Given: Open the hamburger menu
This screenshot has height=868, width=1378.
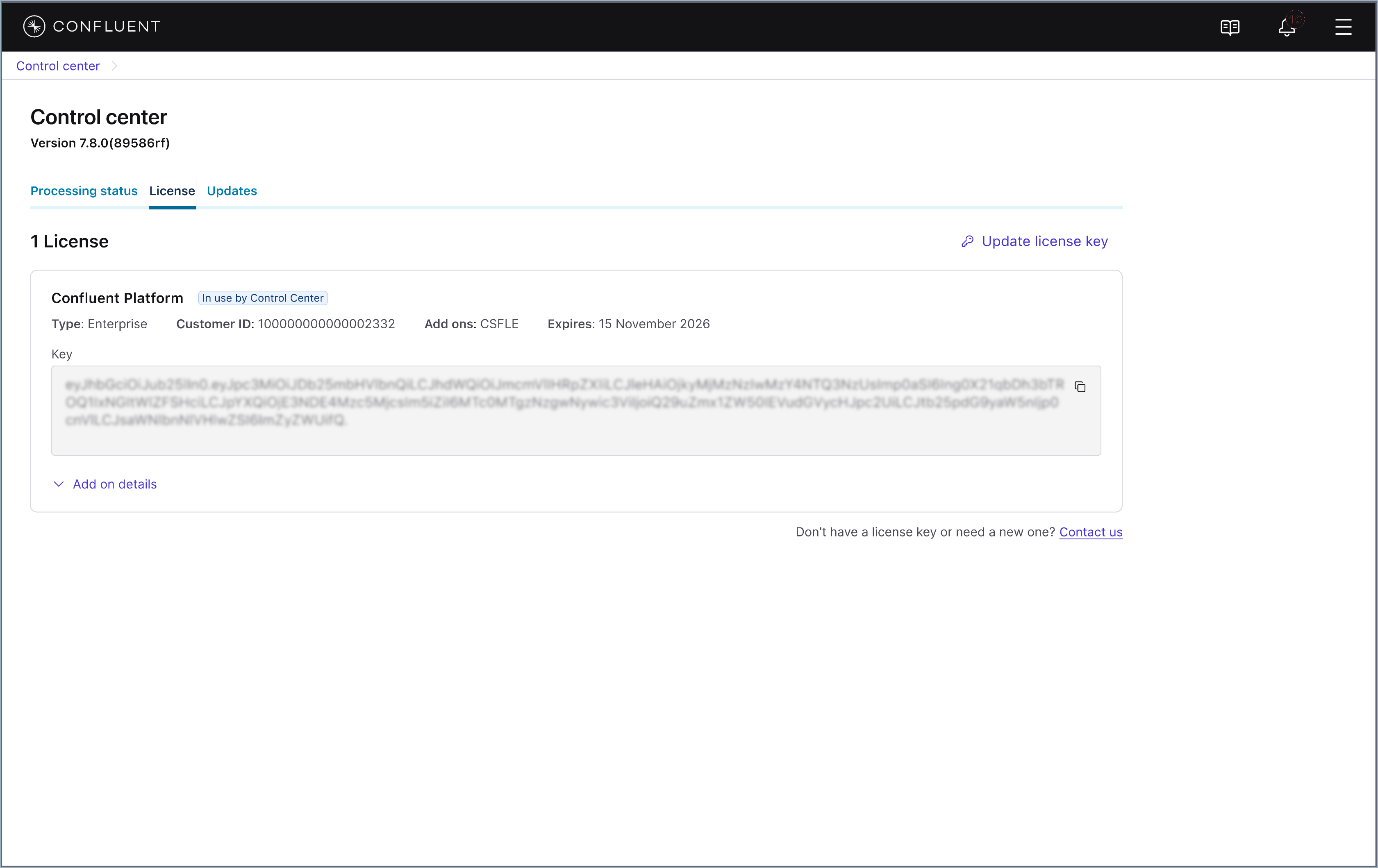Looking at the screenshot, I should pyautogui.click(x=1342, y=27).
